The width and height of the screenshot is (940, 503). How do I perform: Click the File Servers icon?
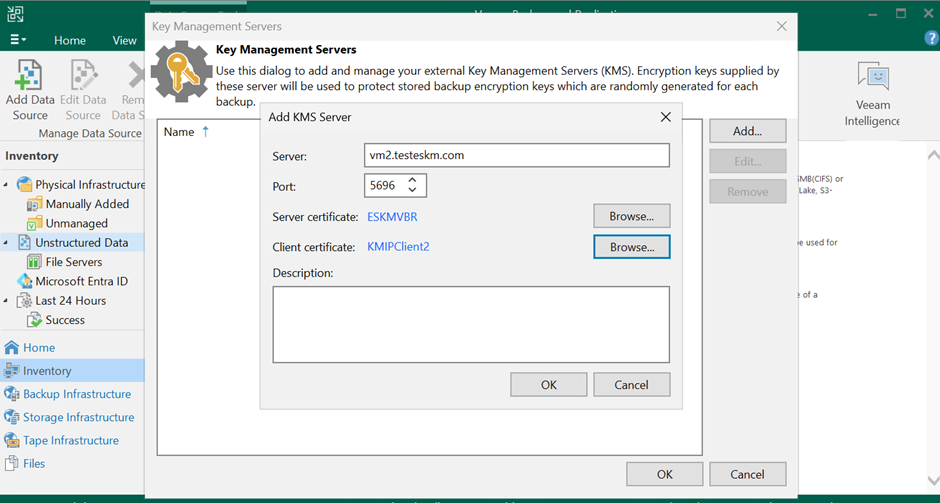click(x=35, y=262)
